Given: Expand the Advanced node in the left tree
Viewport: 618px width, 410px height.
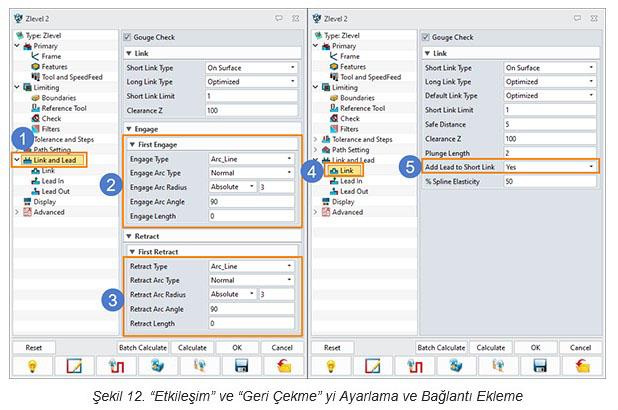Looking at the screenshot, I should pos(17,211).
